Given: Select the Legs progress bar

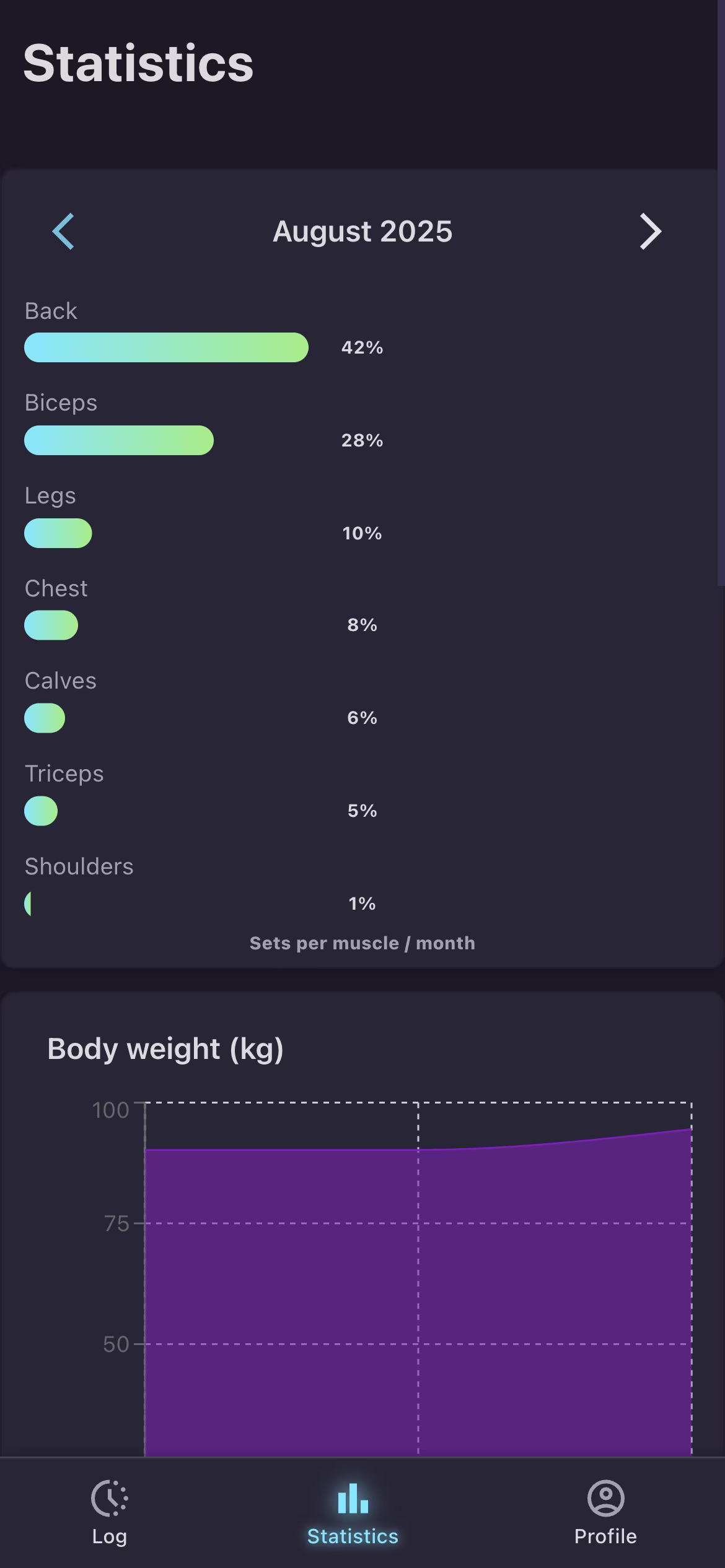Looking at the screenshot, I should (x=58, y=533).
